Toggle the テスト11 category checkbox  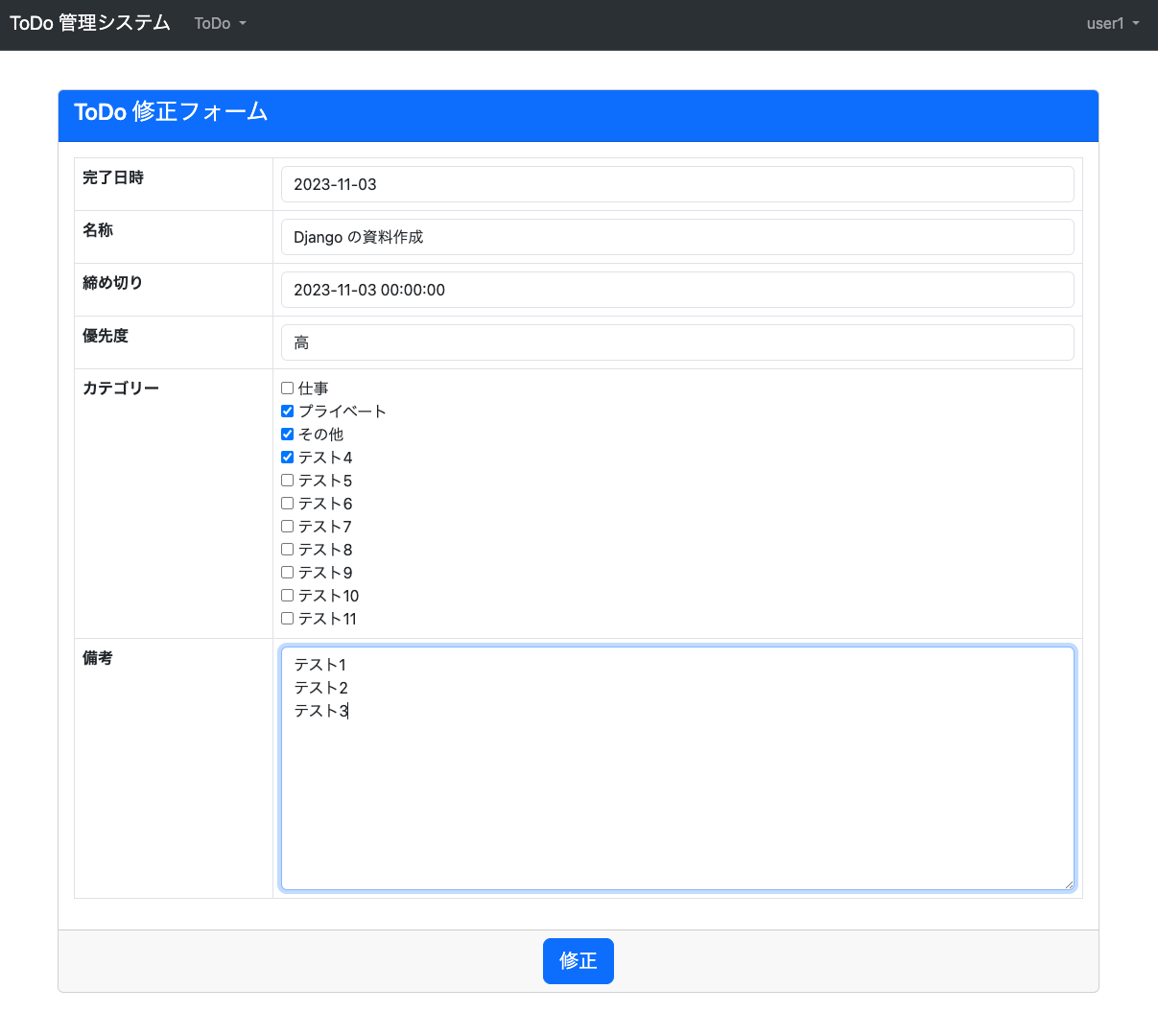click(x=287, y=619)
